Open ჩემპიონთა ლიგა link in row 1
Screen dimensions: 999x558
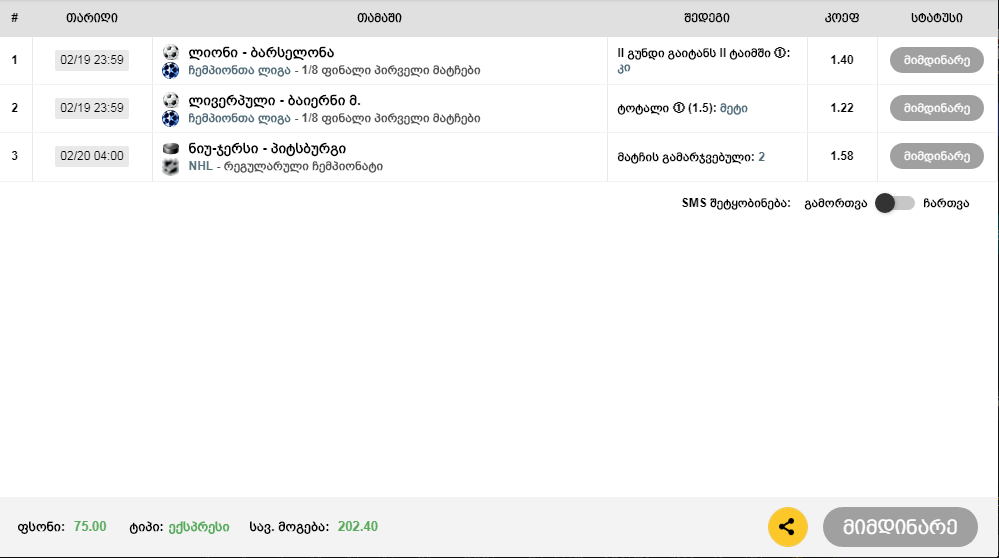click(240, 71)
